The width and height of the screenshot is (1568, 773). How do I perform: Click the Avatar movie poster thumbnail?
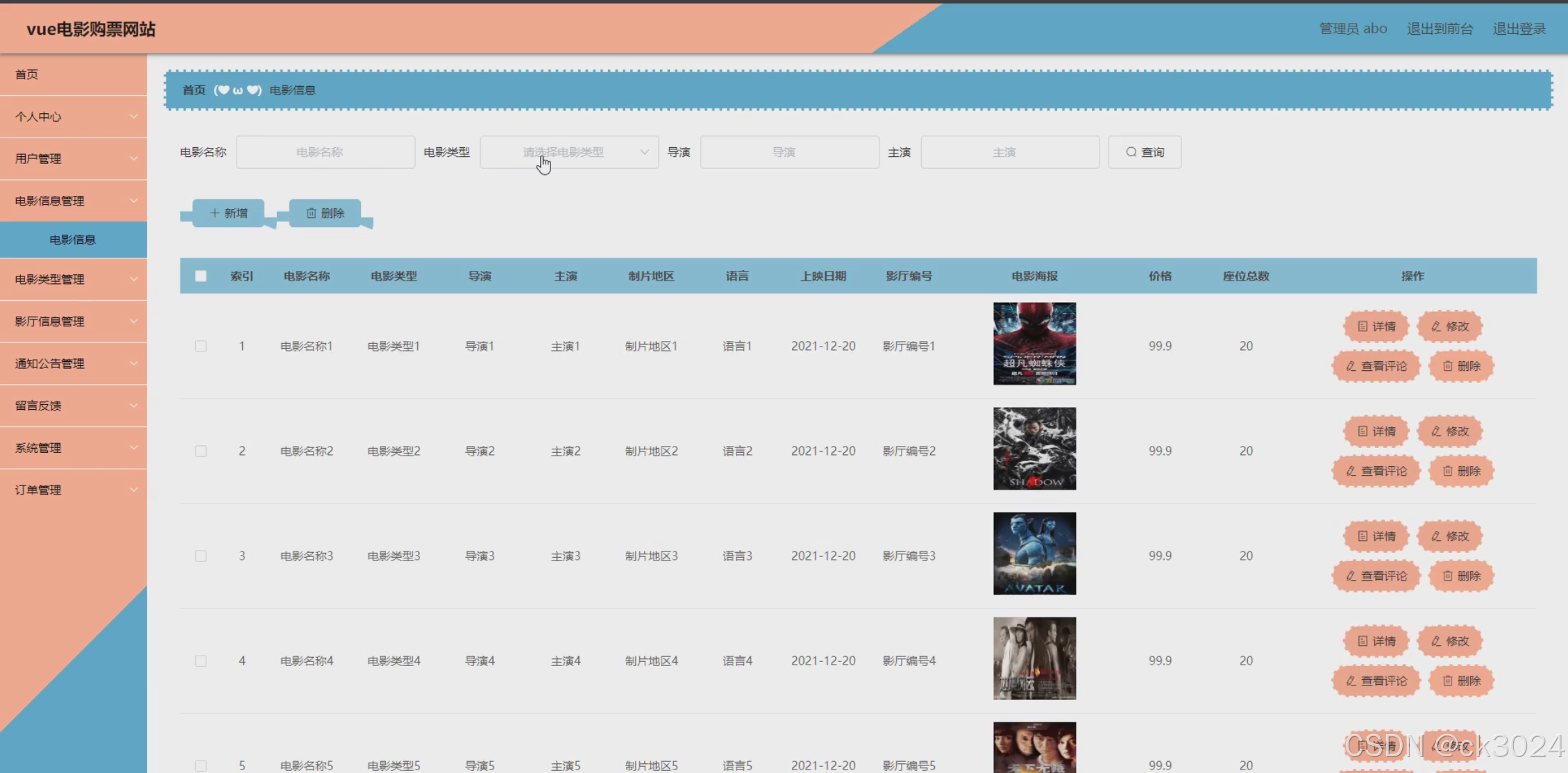coord(1034,554)
